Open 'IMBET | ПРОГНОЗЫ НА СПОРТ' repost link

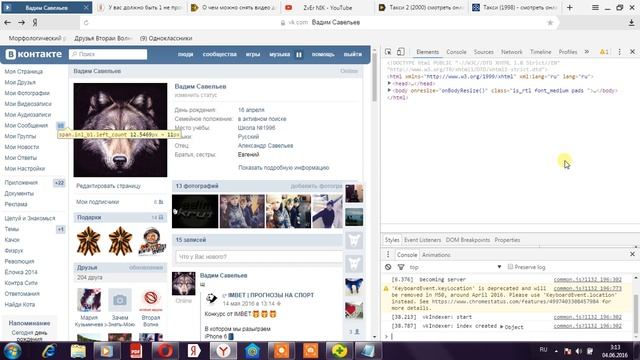[271, 295]
